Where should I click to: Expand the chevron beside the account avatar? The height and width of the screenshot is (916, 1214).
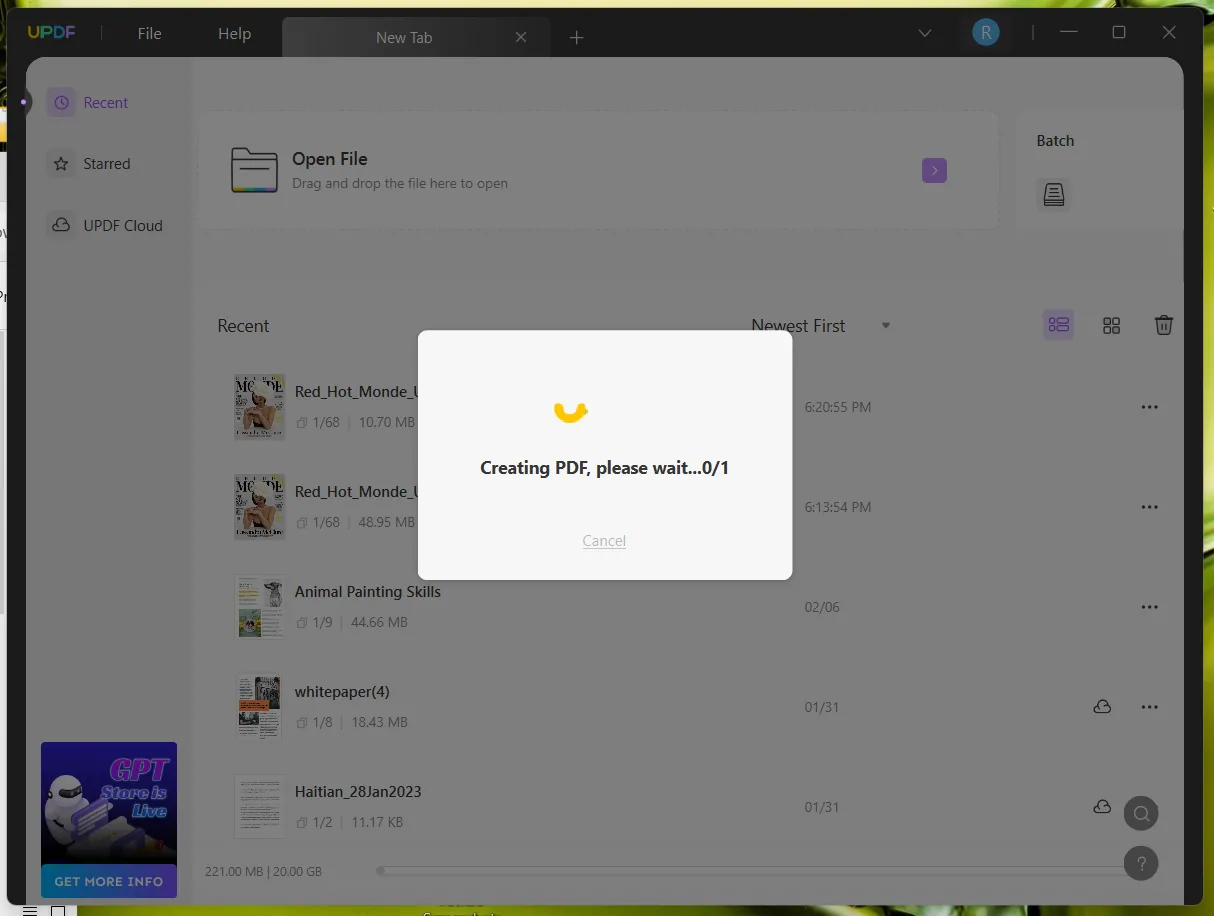tap(924, 32)
